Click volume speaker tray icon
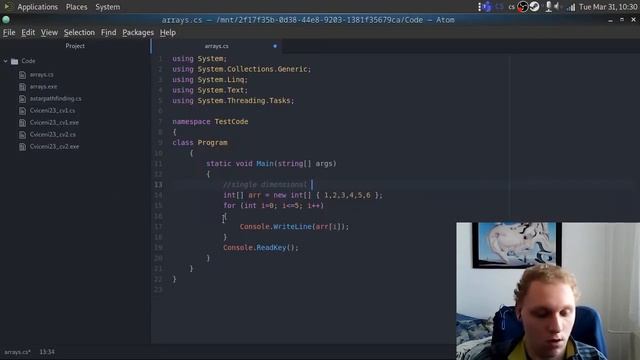The image size is (640, 360). pyautogui.click(x=558, y=7)
